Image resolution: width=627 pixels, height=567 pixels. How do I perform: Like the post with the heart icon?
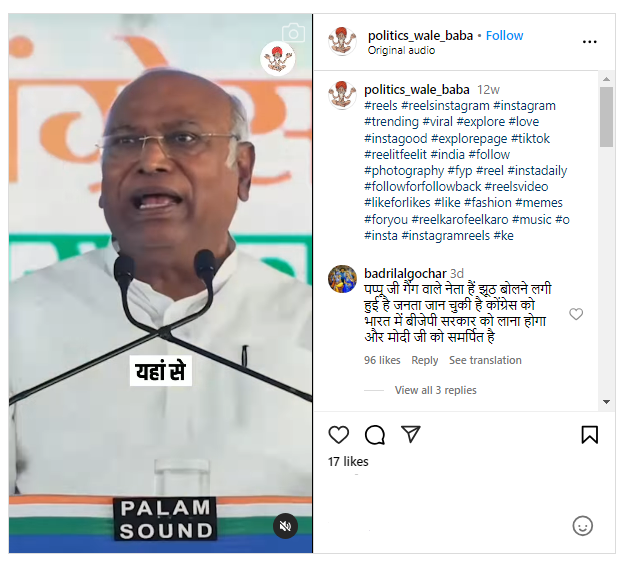tap(338, 435)
